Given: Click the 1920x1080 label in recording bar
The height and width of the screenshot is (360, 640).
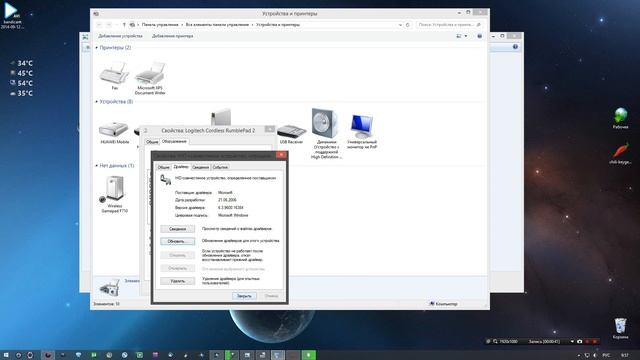Looking at the screenshot, I should (509, 341).
